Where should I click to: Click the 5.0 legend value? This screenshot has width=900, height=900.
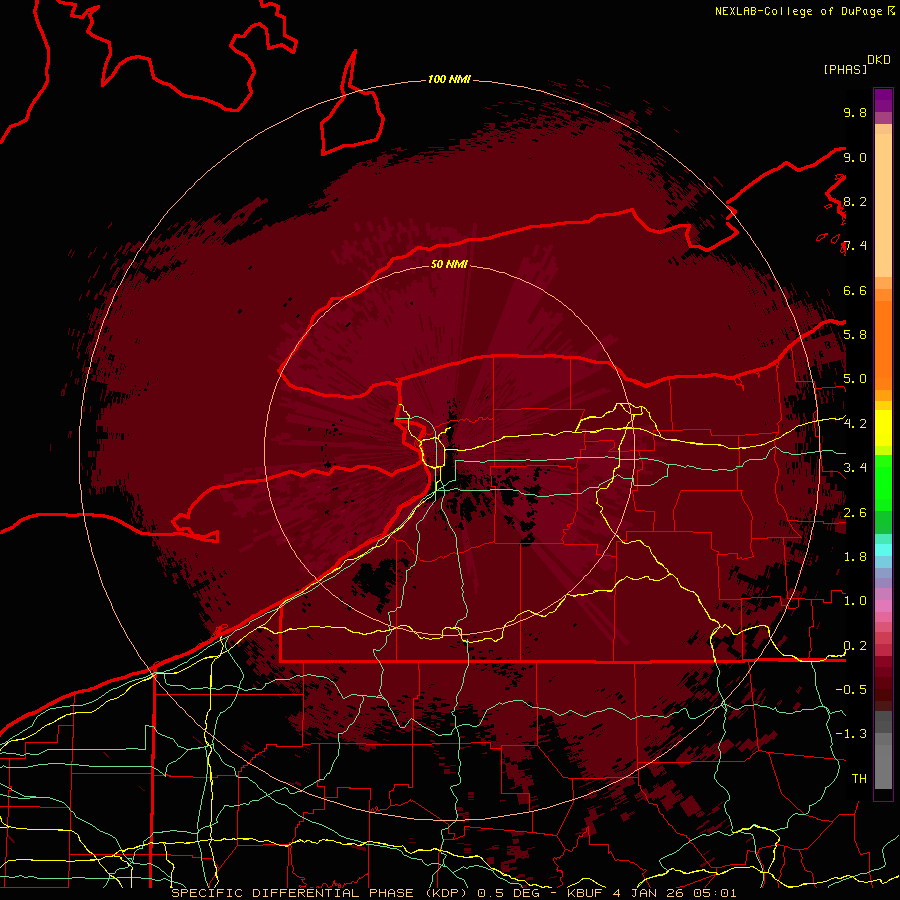(x=855, y=379)
